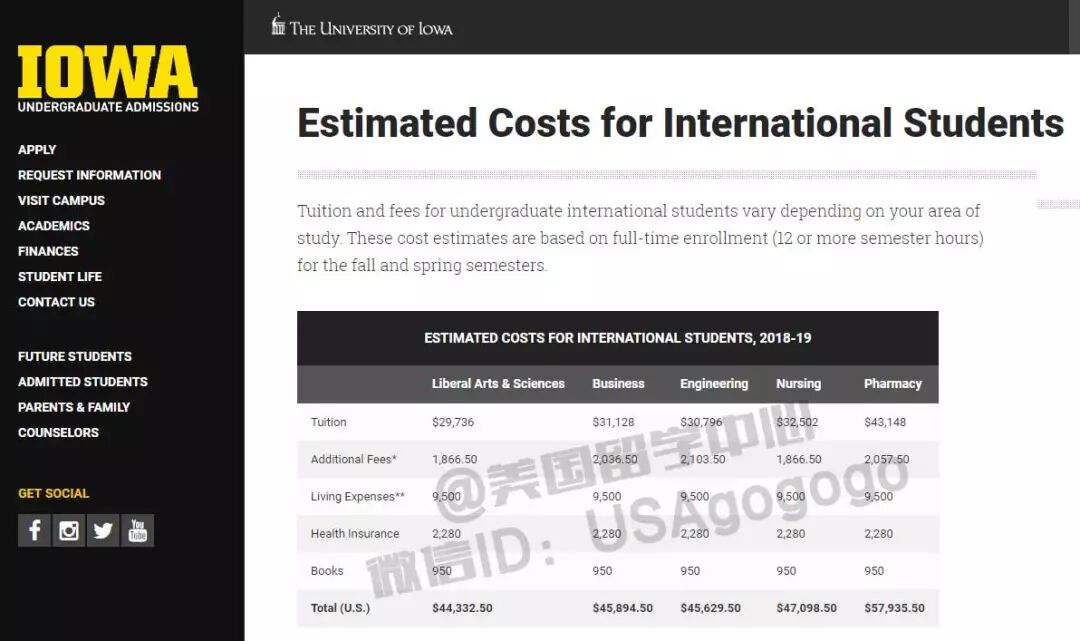Click the $32,502 Nursing tuition value
This screenshot has width=1080, height=641.
point(797,422)
